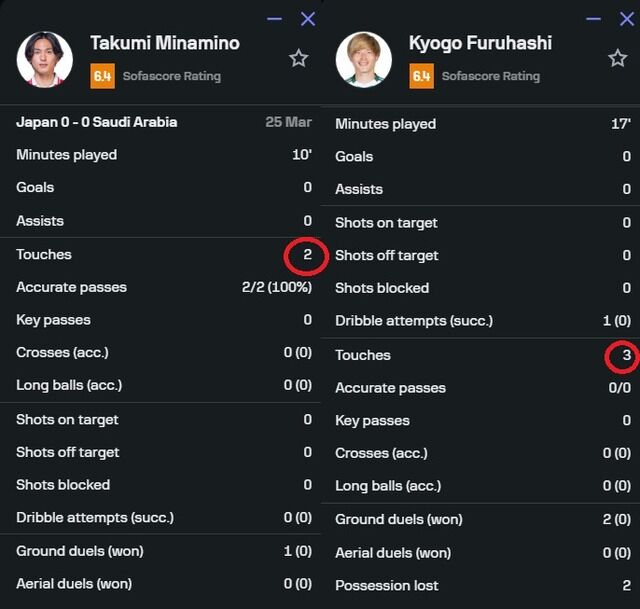Click Minamino's orange 6.4 rating badge
640x609 pixels.
[x=102, y=76]
